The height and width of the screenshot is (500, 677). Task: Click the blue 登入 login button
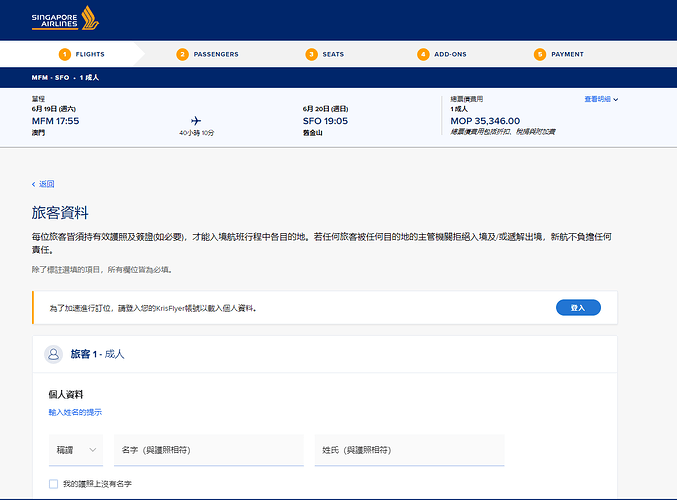tap(578, 308)
